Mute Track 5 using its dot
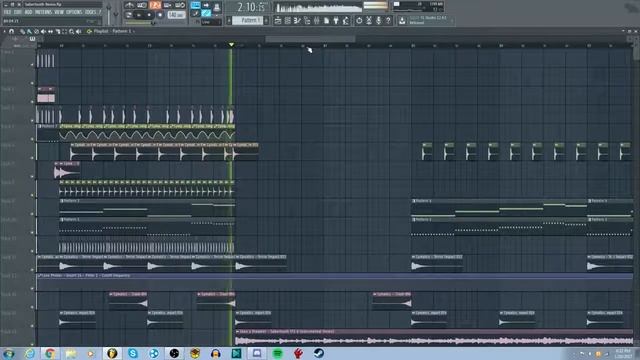640x360 pixels. [x=32, y=139]
